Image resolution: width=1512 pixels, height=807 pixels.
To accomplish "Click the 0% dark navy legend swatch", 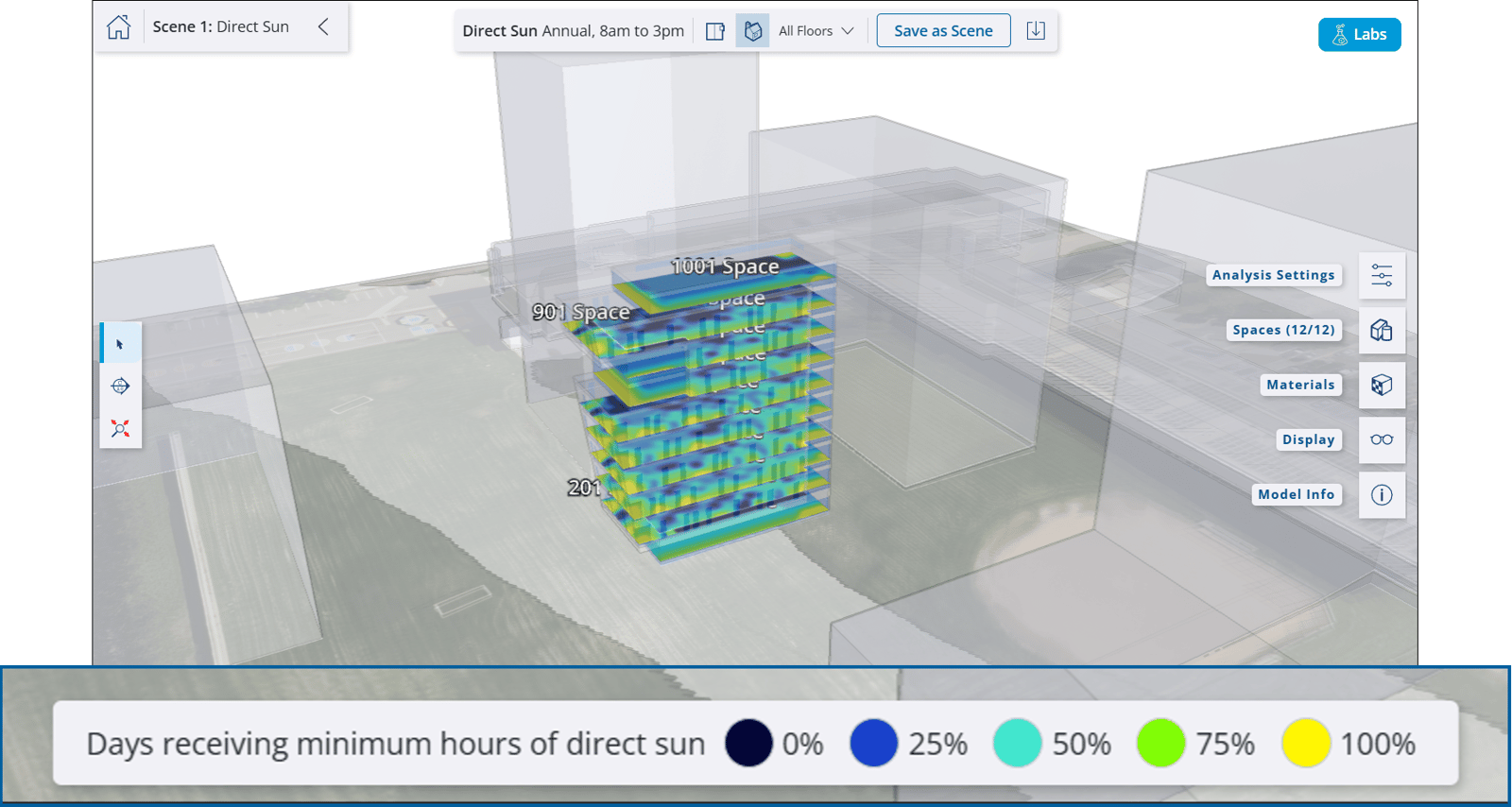I will click(748, 743).
